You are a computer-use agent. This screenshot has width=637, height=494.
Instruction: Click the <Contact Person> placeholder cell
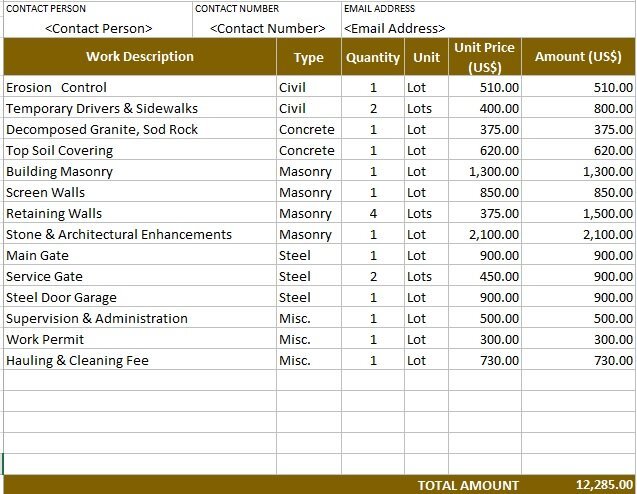[98, 28]
